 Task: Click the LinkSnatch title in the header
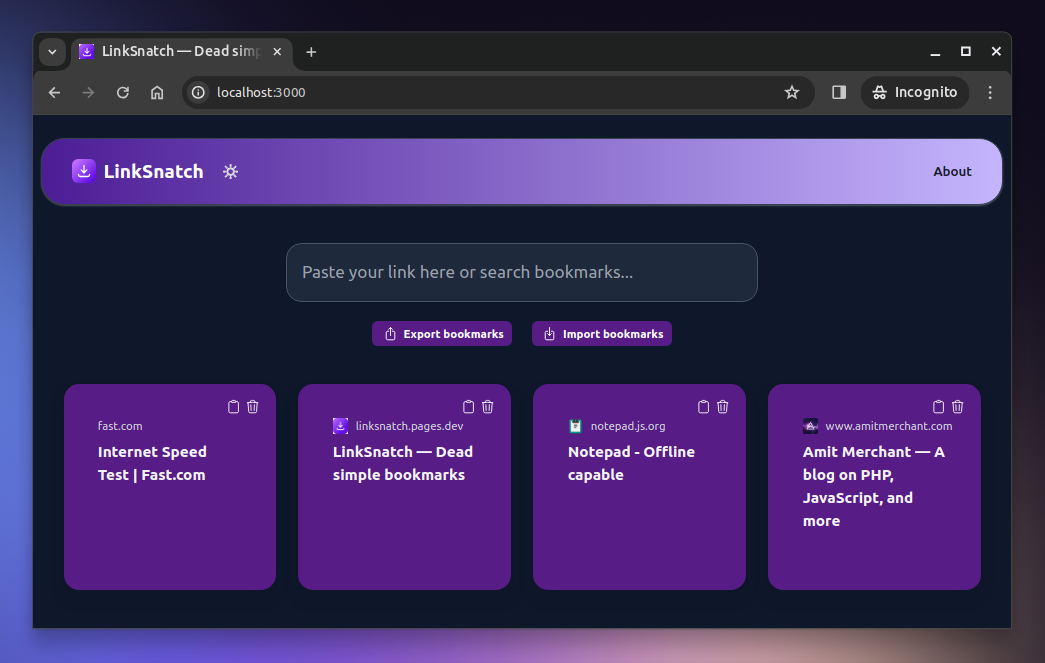point(153,172)
